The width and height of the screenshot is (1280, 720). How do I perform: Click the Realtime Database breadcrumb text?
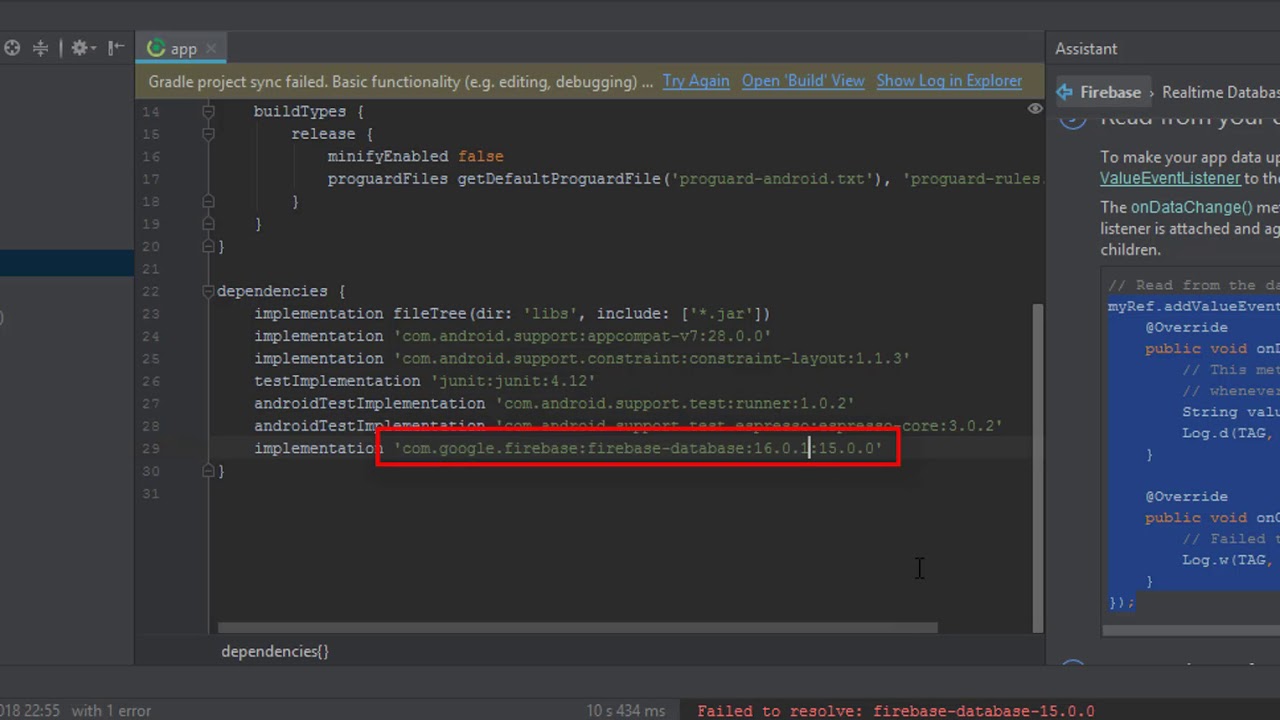point(1221,92)
